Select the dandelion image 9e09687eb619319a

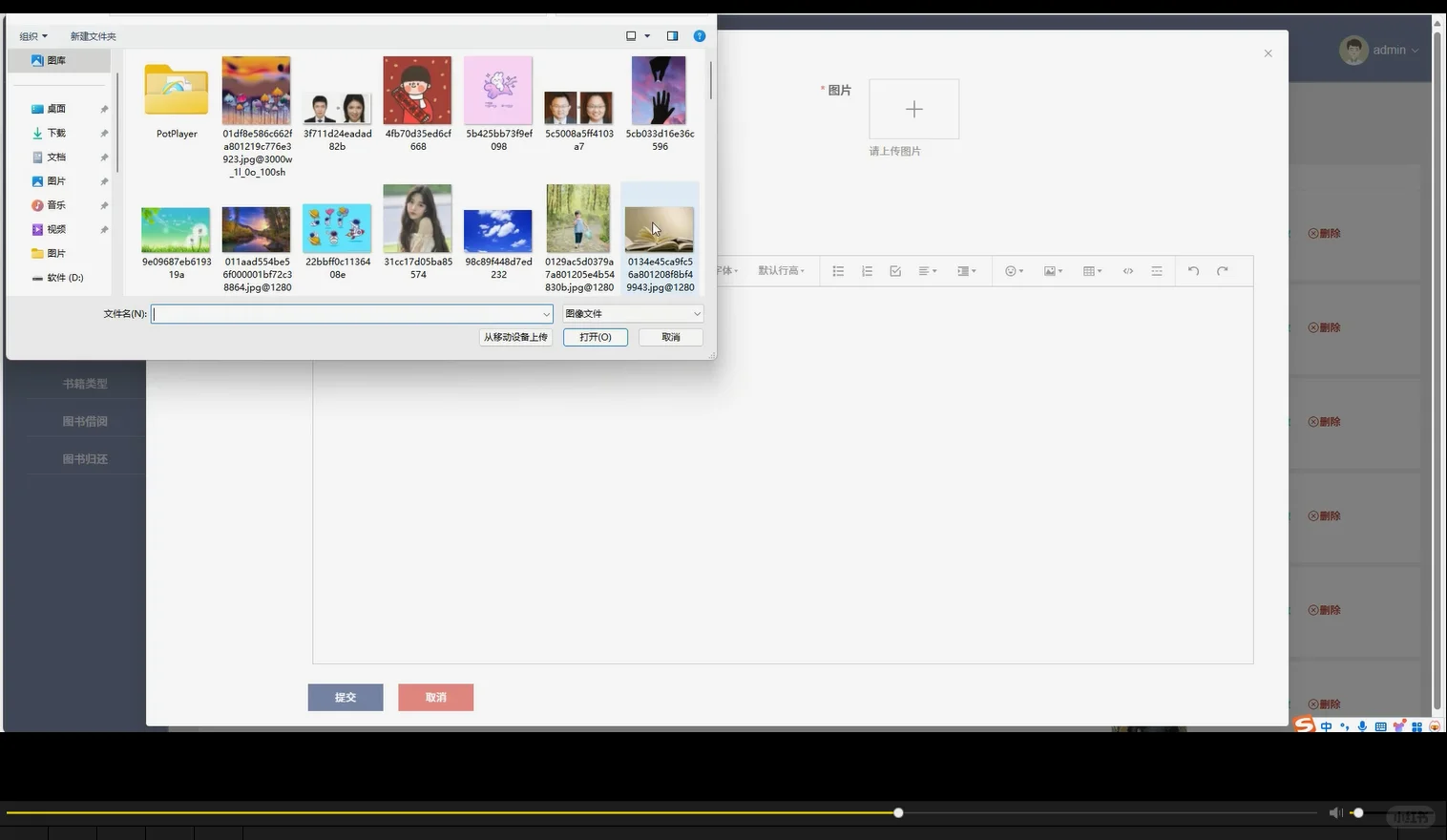tap(177, 242)
